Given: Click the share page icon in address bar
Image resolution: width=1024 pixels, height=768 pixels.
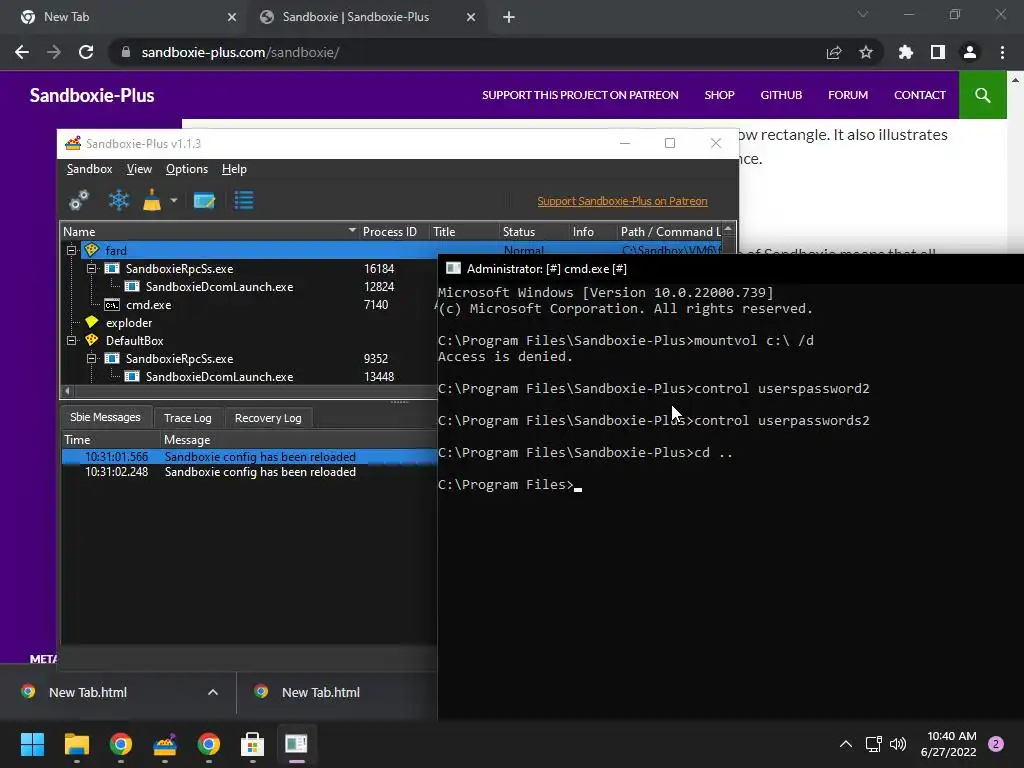Looking at the screenshot, I should [834, 52].
